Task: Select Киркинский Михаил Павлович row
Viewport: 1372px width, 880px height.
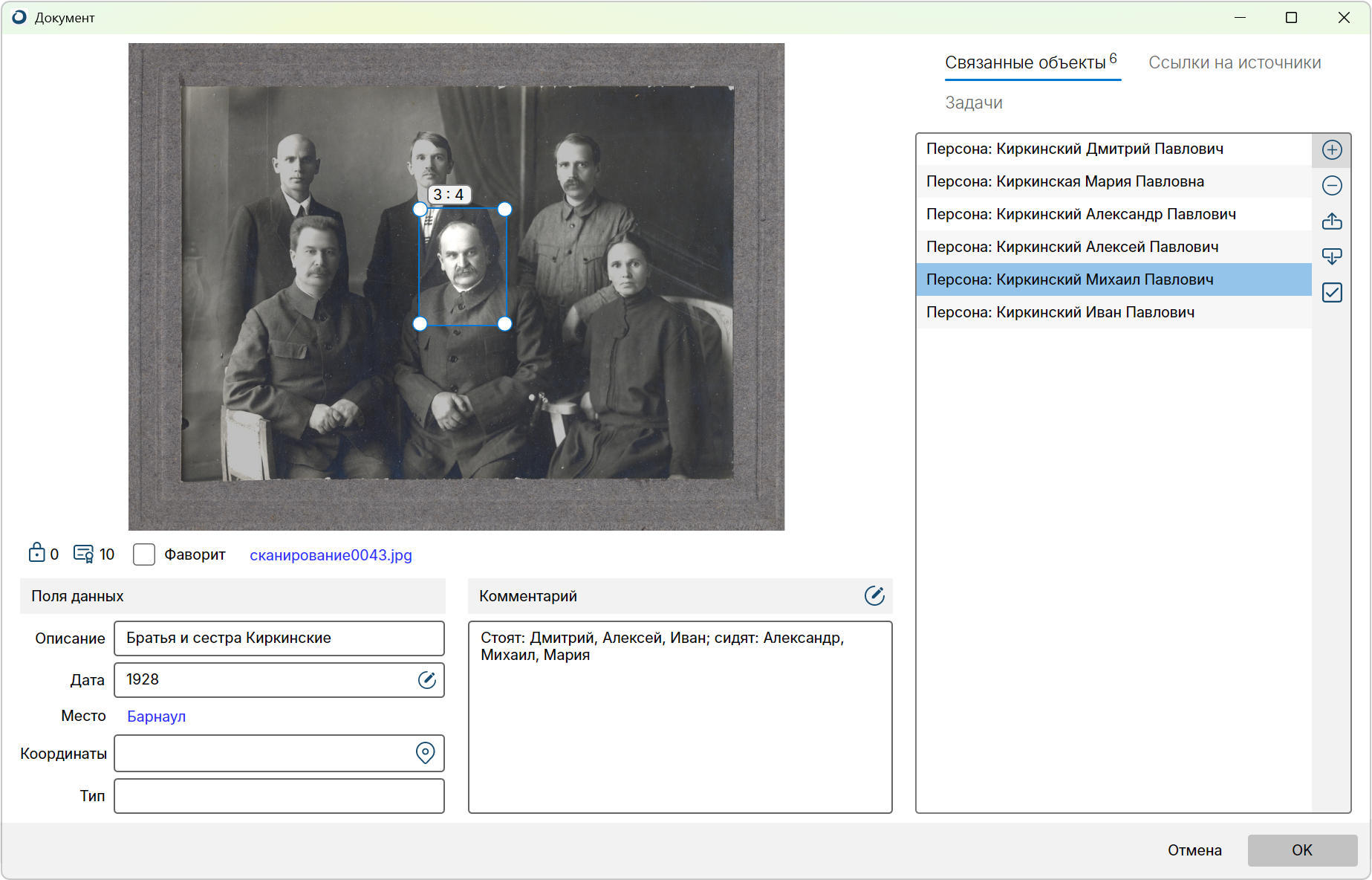Action: tap(1113, 279)
